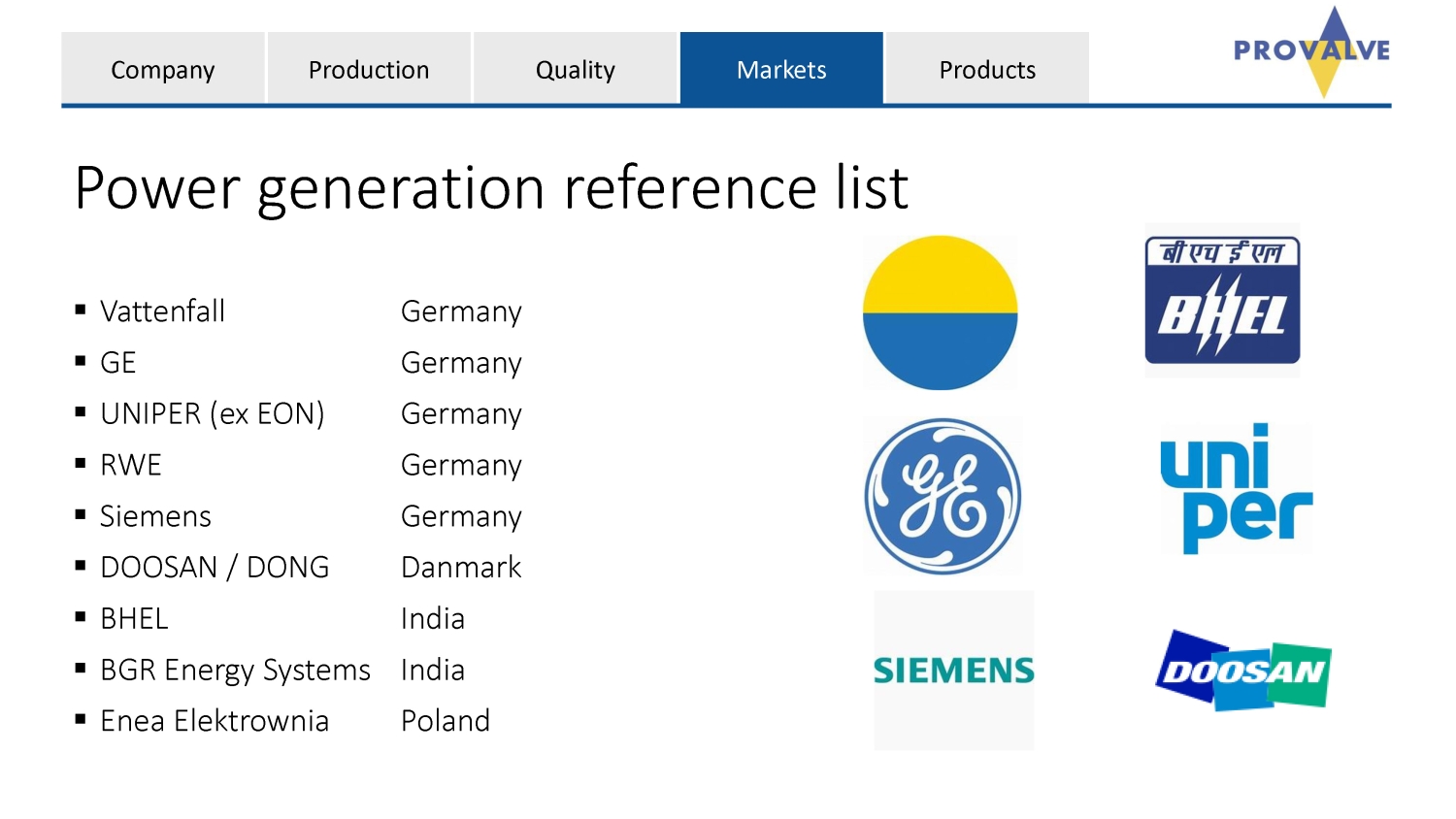Click 'Germany' next to UNIPER

point(461,415)
